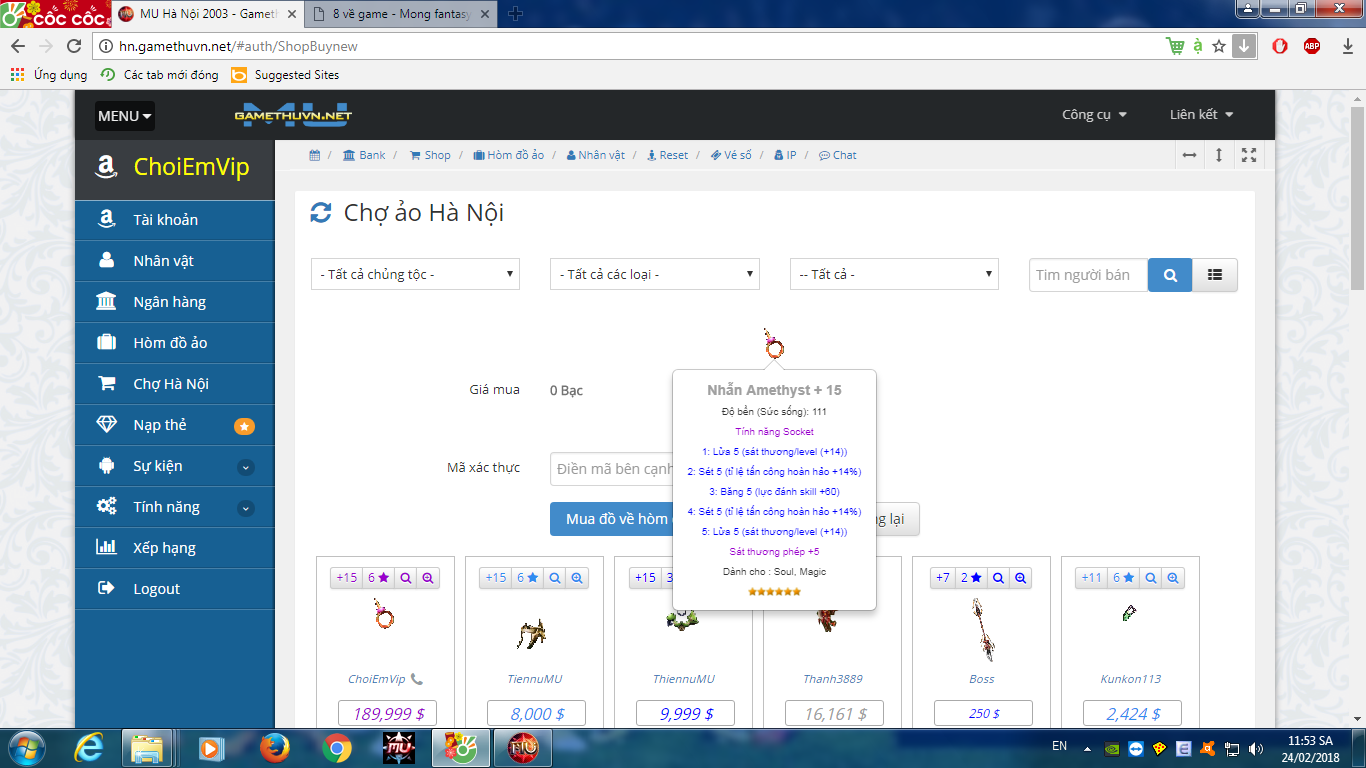Zoom-in icon on Kunkon113 item card
Screen dimensions: 1366x768
tap(1173, 578)
